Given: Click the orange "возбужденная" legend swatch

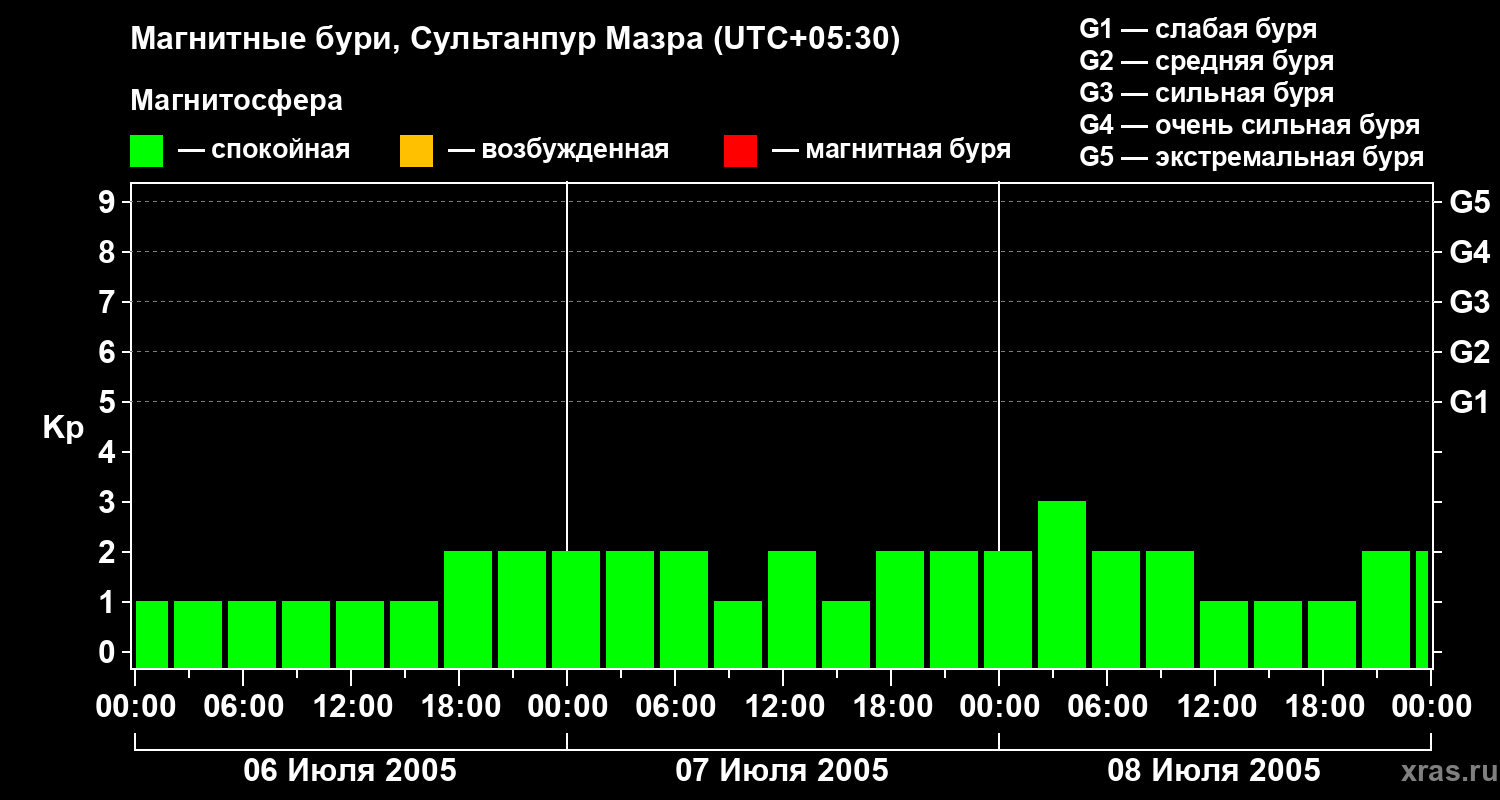Looking at the screenshot, I should [x=416, y=151].
